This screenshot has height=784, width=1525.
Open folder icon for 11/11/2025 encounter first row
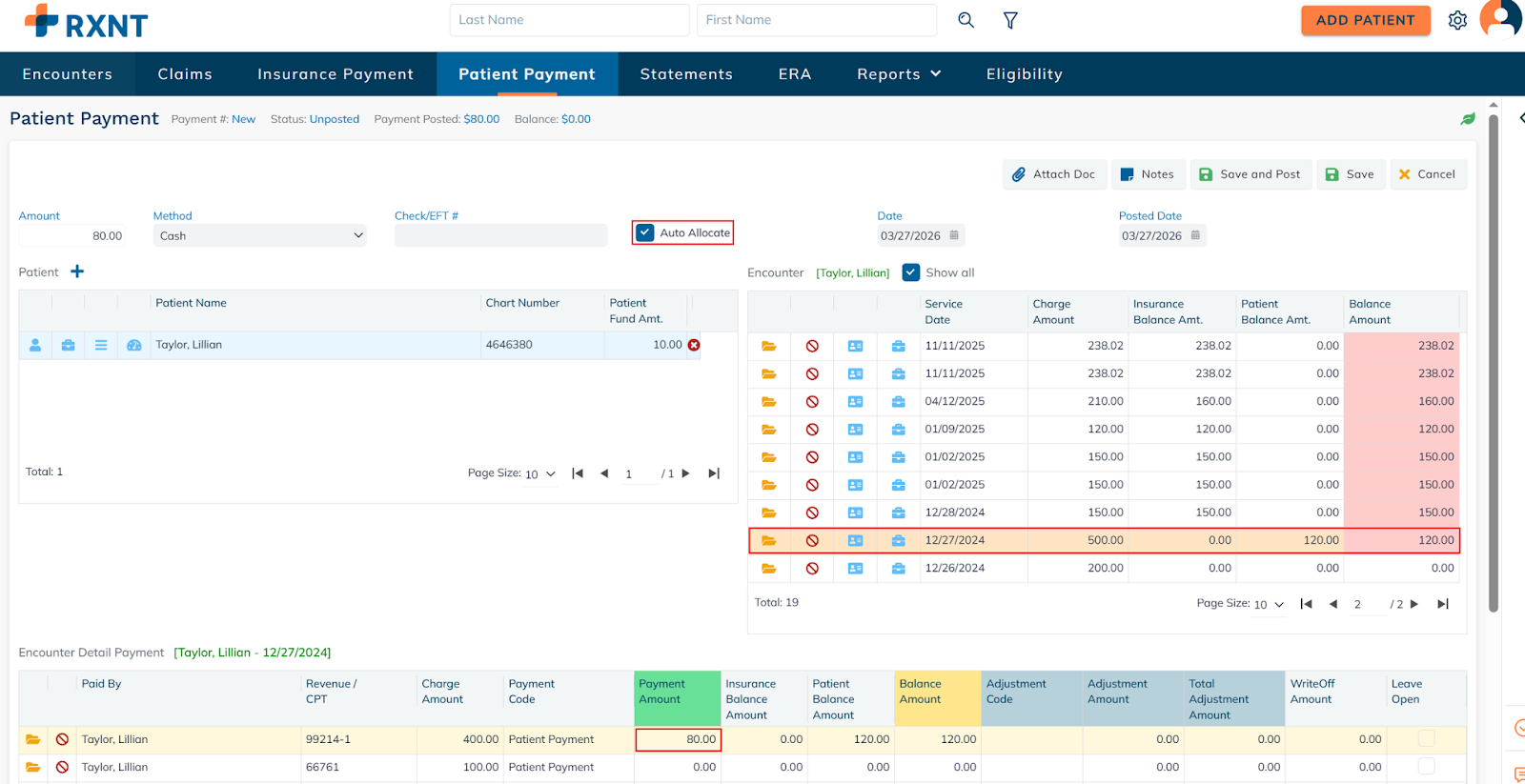click(x=768, y=346)
